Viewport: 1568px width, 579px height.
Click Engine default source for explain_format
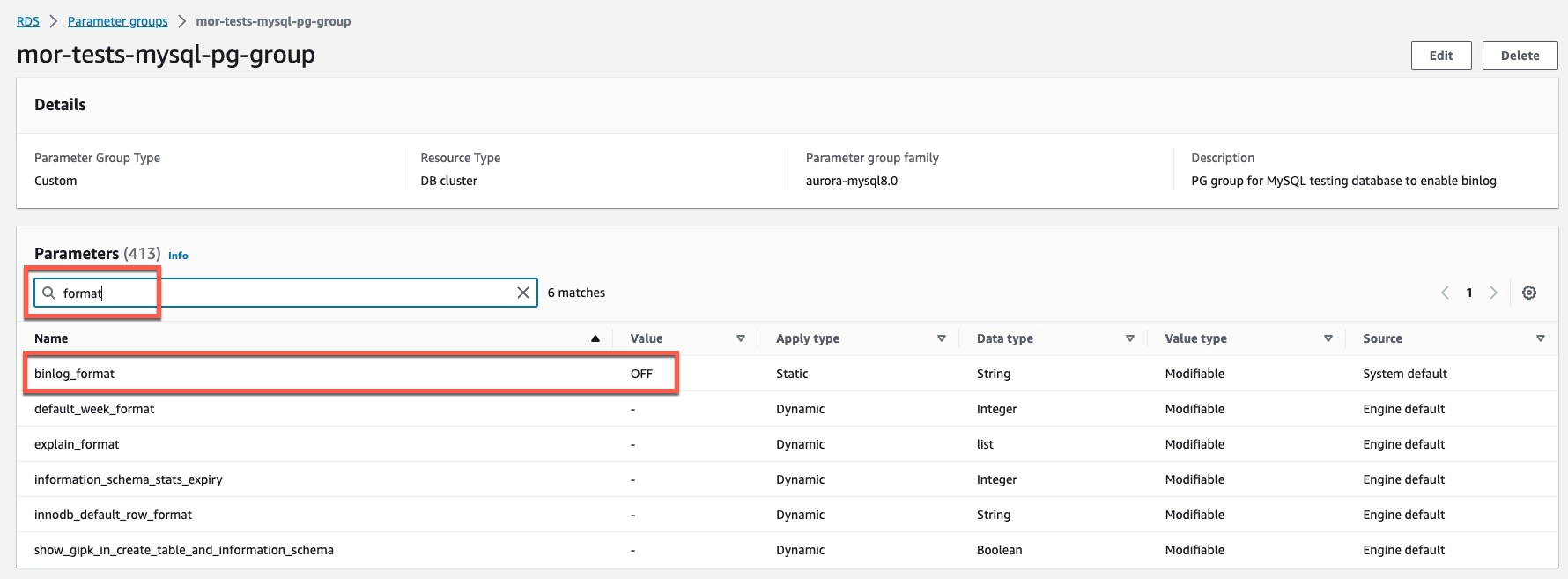(x=1404, y=444)
